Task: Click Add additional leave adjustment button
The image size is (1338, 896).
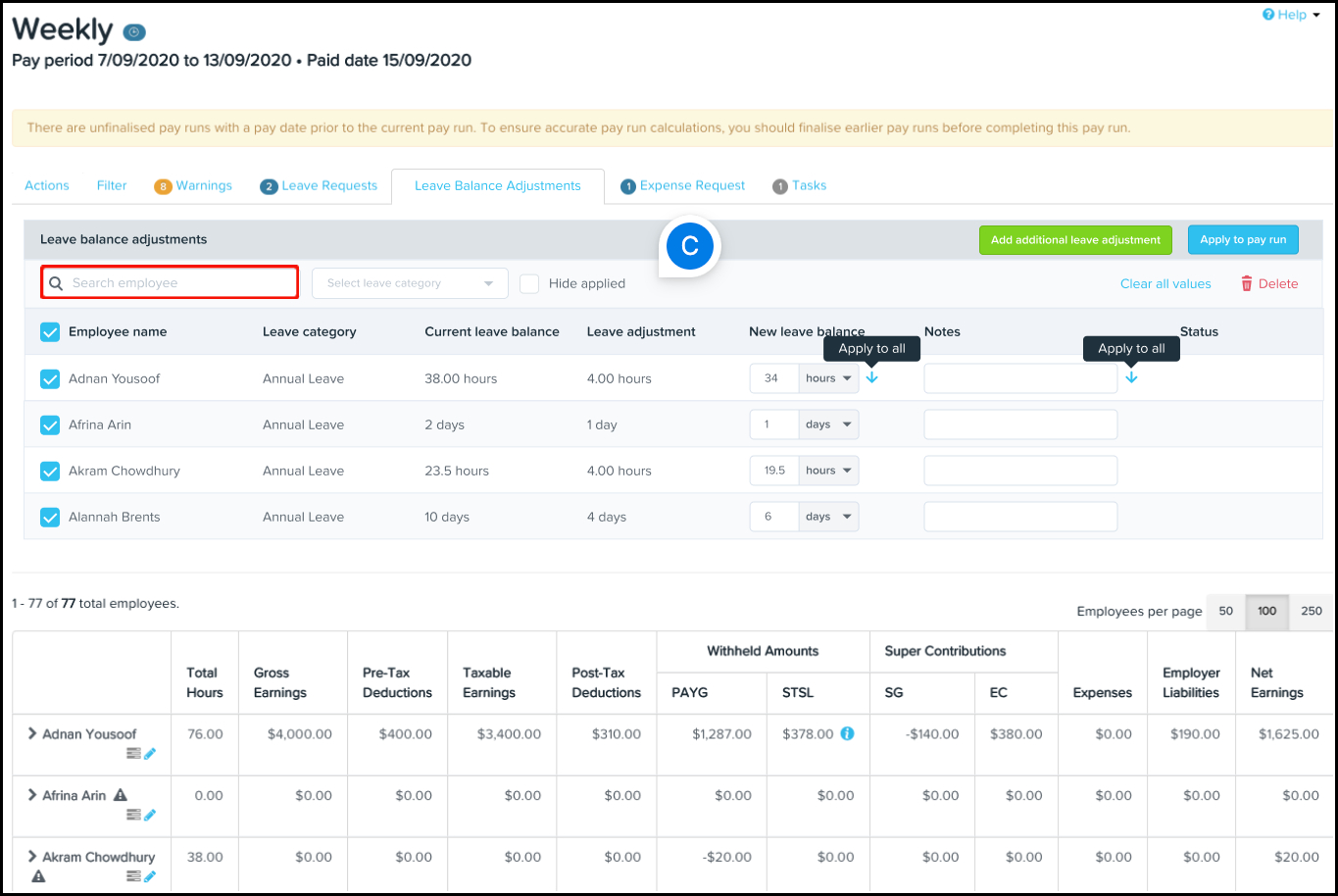Action: click(x=1075, y=239)
